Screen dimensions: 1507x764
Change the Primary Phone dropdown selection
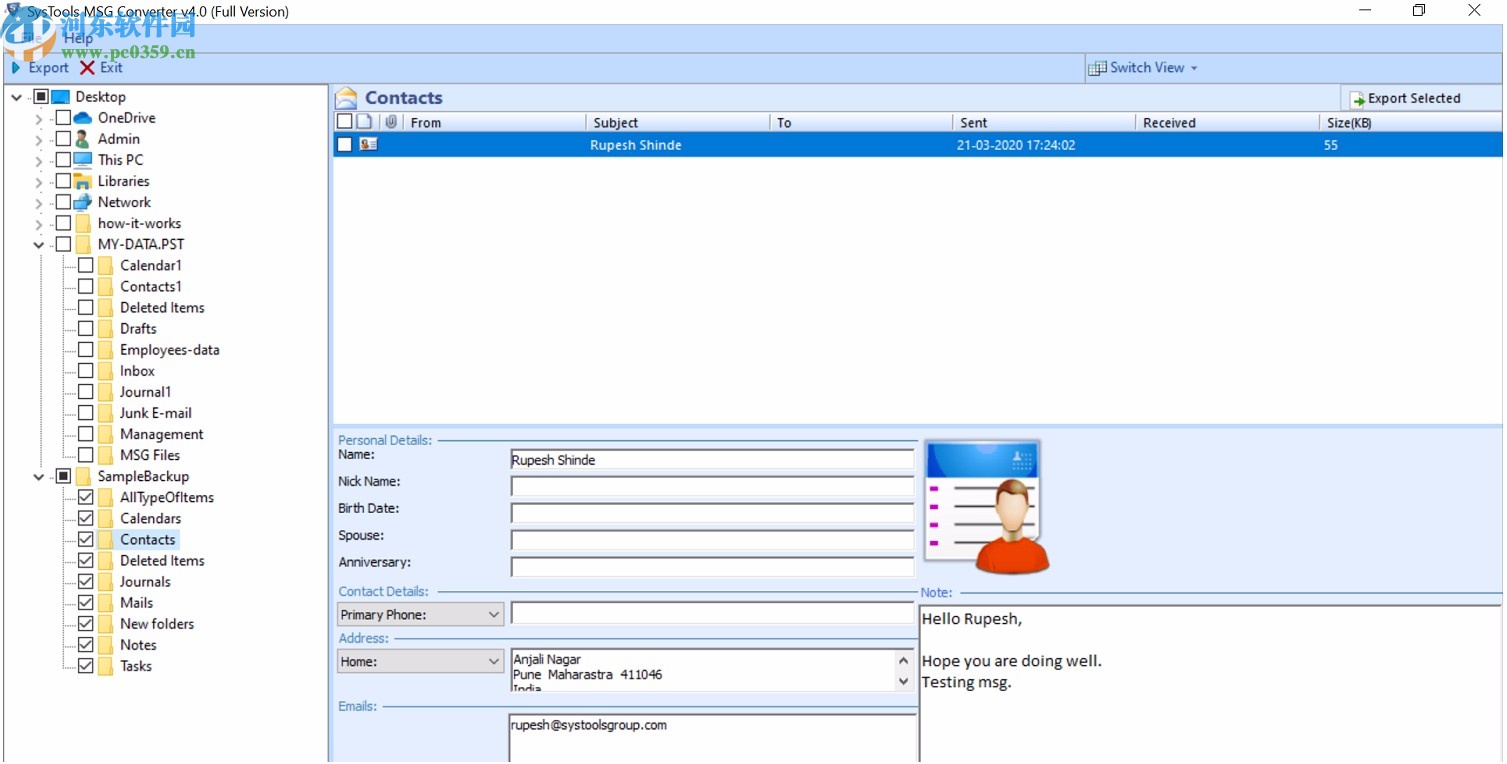493,614
